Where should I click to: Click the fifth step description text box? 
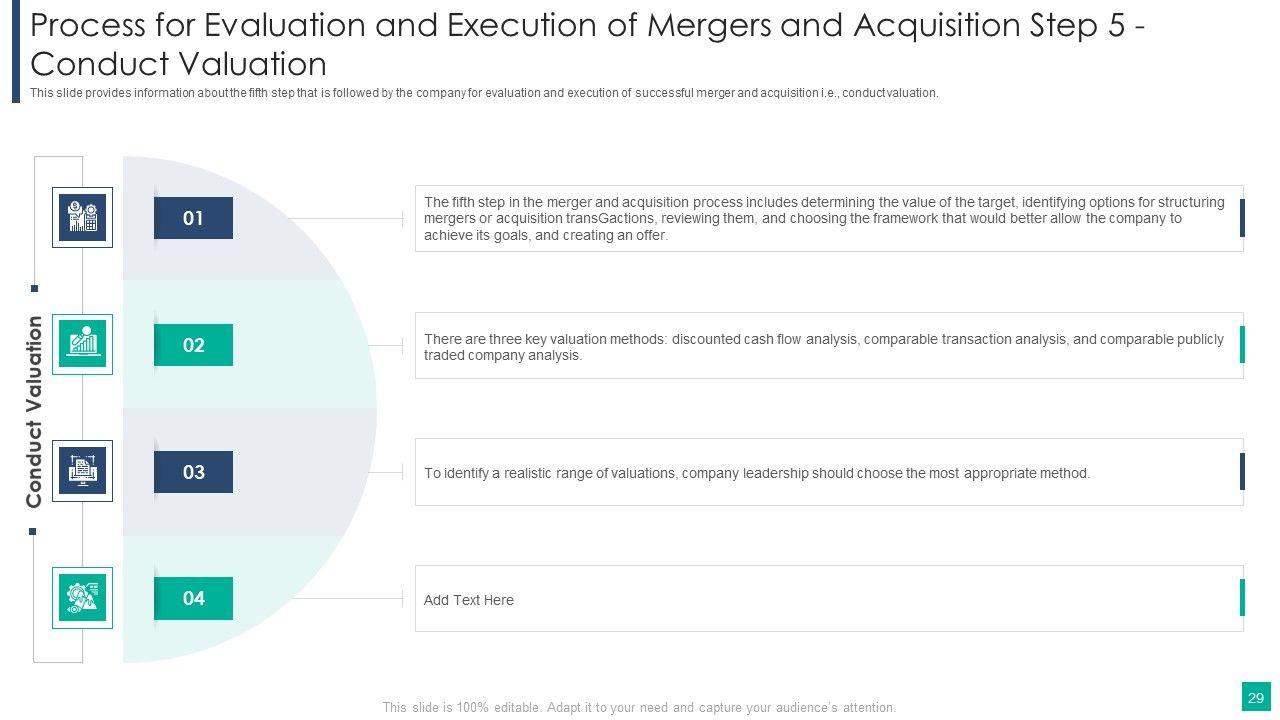(x=824, y=218)
